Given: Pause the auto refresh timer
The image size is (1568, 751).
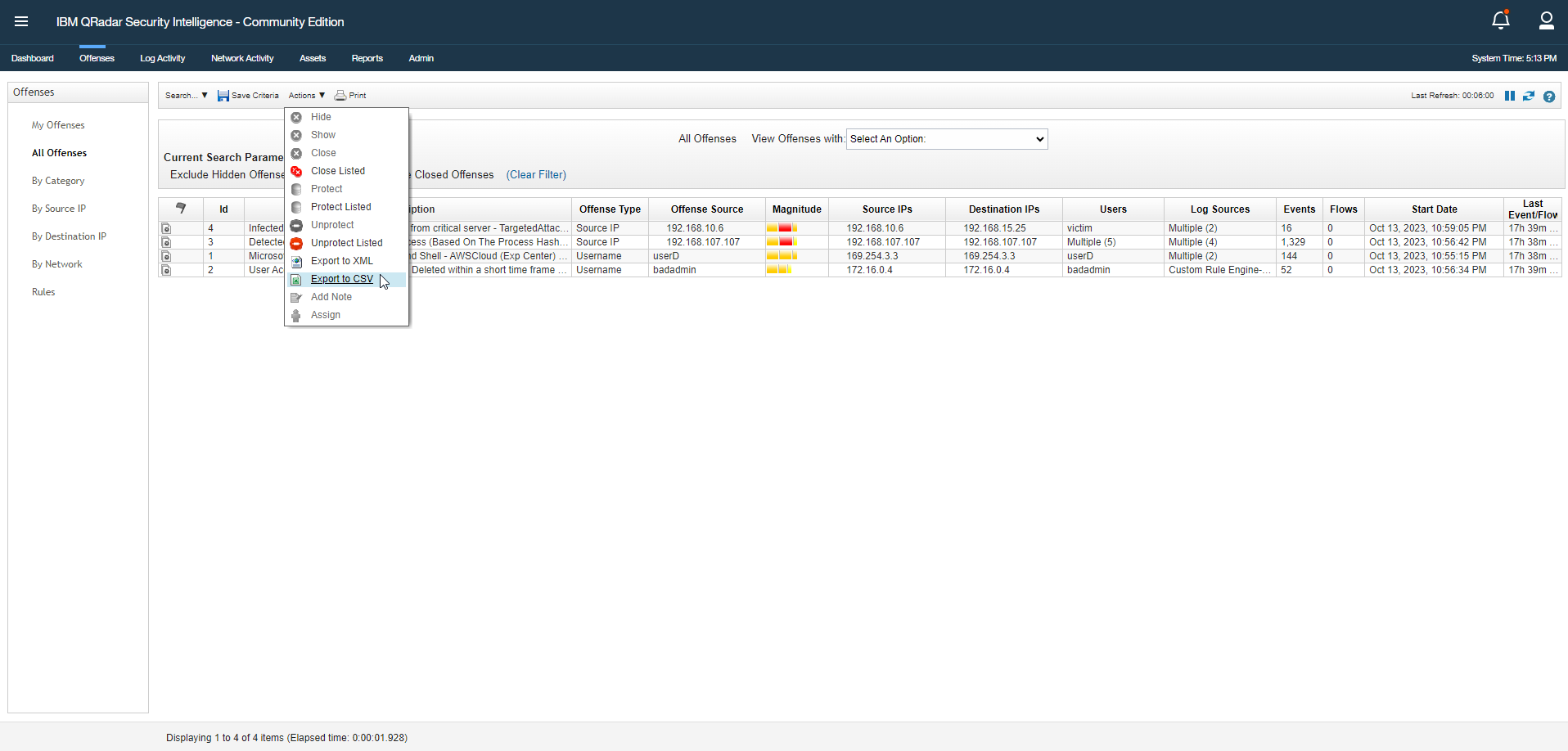Looking at the screenshot, I should tap(1510, 96).
